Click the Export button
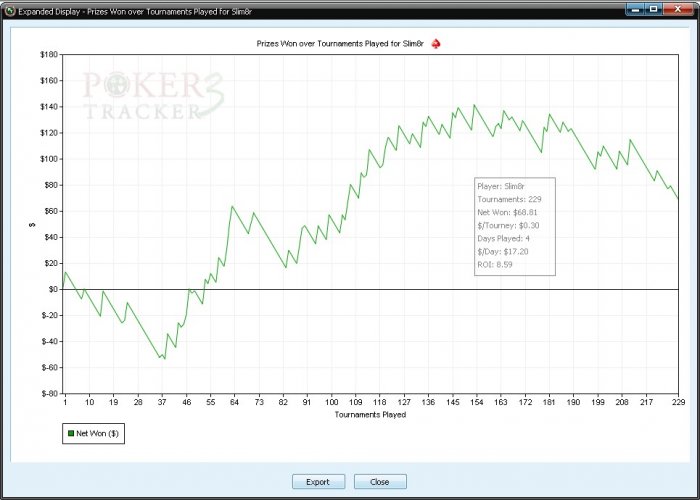The height and width of the screenshot is (500, 700). tap(318, 482)
